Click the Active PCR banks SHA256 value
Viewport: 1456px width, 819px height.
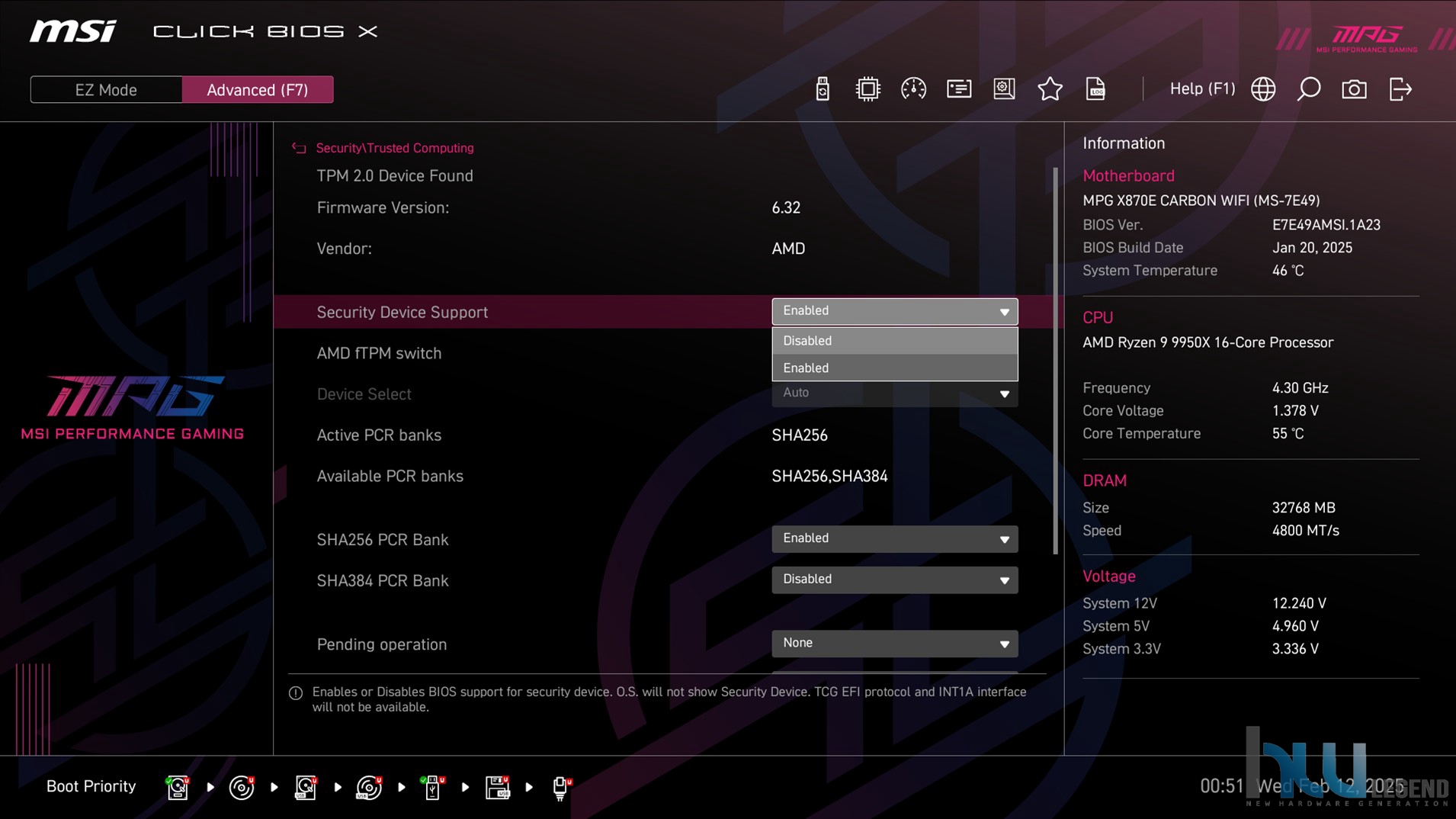[x=799, y=435]
